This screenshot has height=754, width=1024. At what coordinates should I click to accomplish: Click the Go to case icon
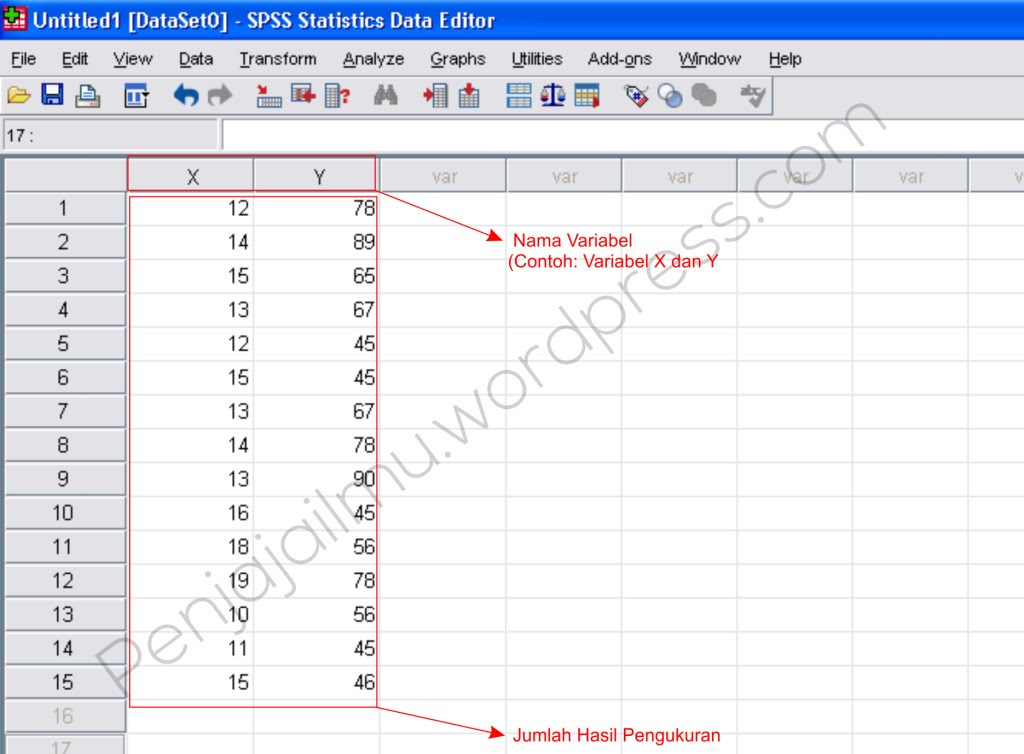tap(268, 96)
